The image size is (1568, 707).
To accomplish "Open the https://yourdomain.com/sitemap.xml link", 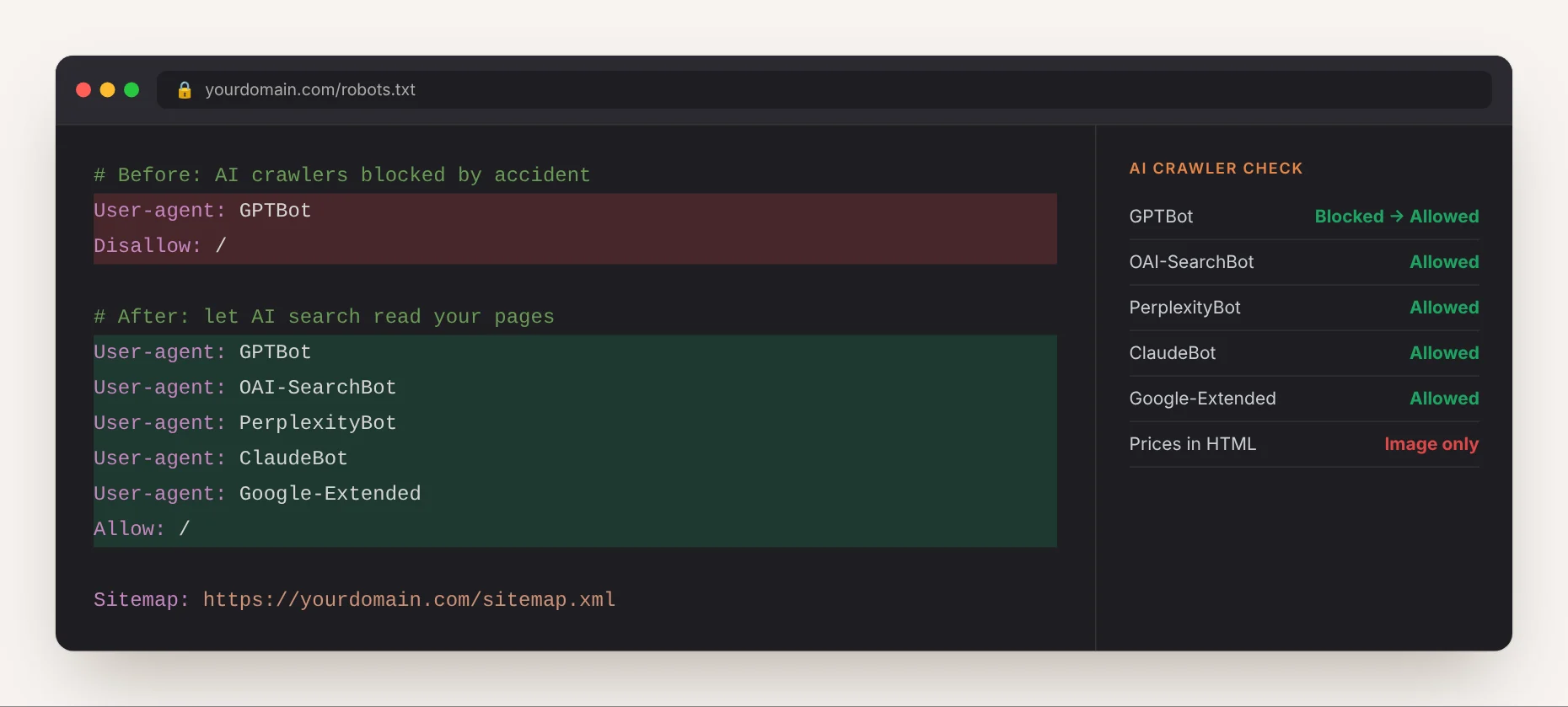I will point(409,600).
